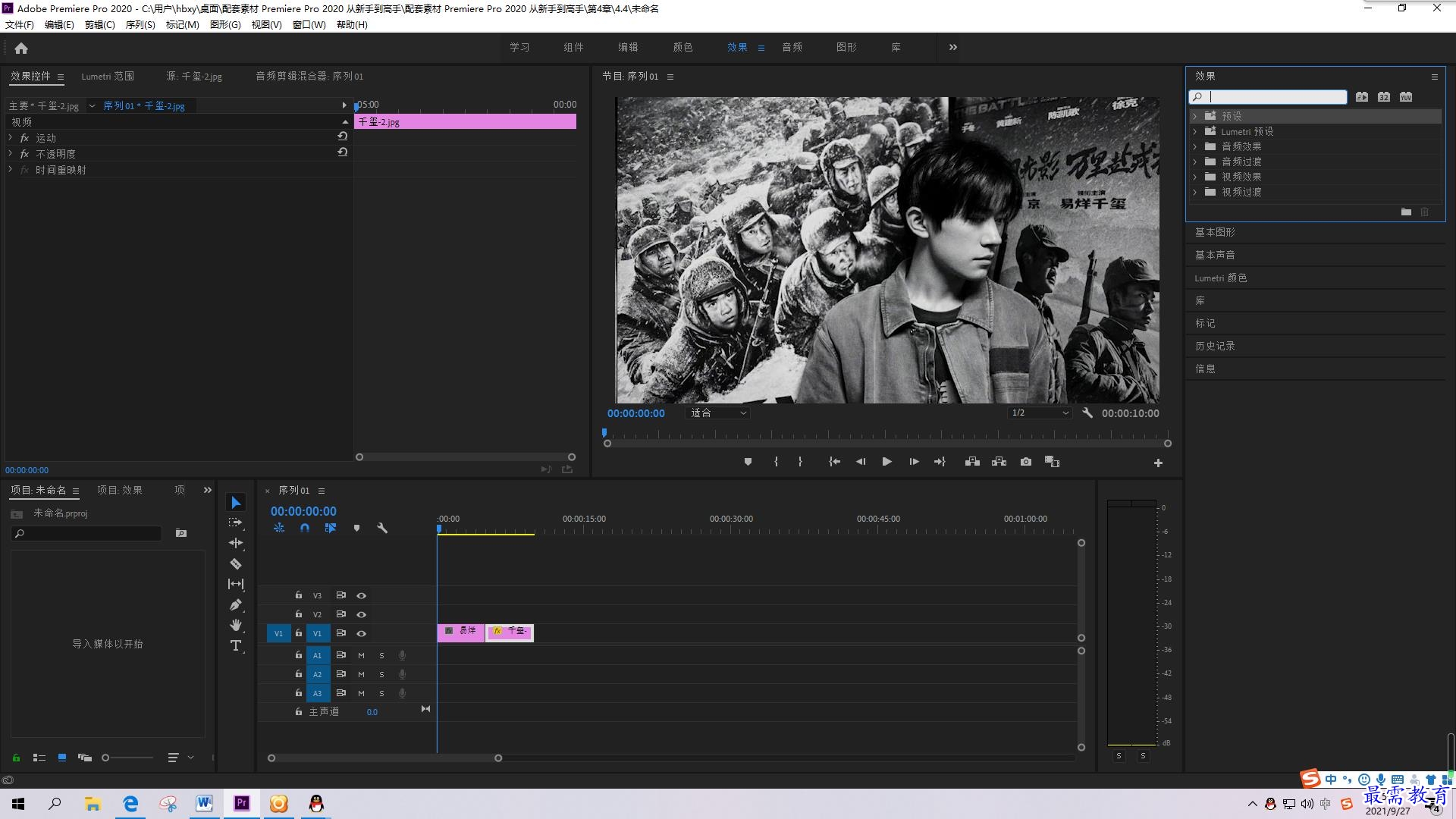
Task: Toggle lock on track V1
Action: coord(299,633)
